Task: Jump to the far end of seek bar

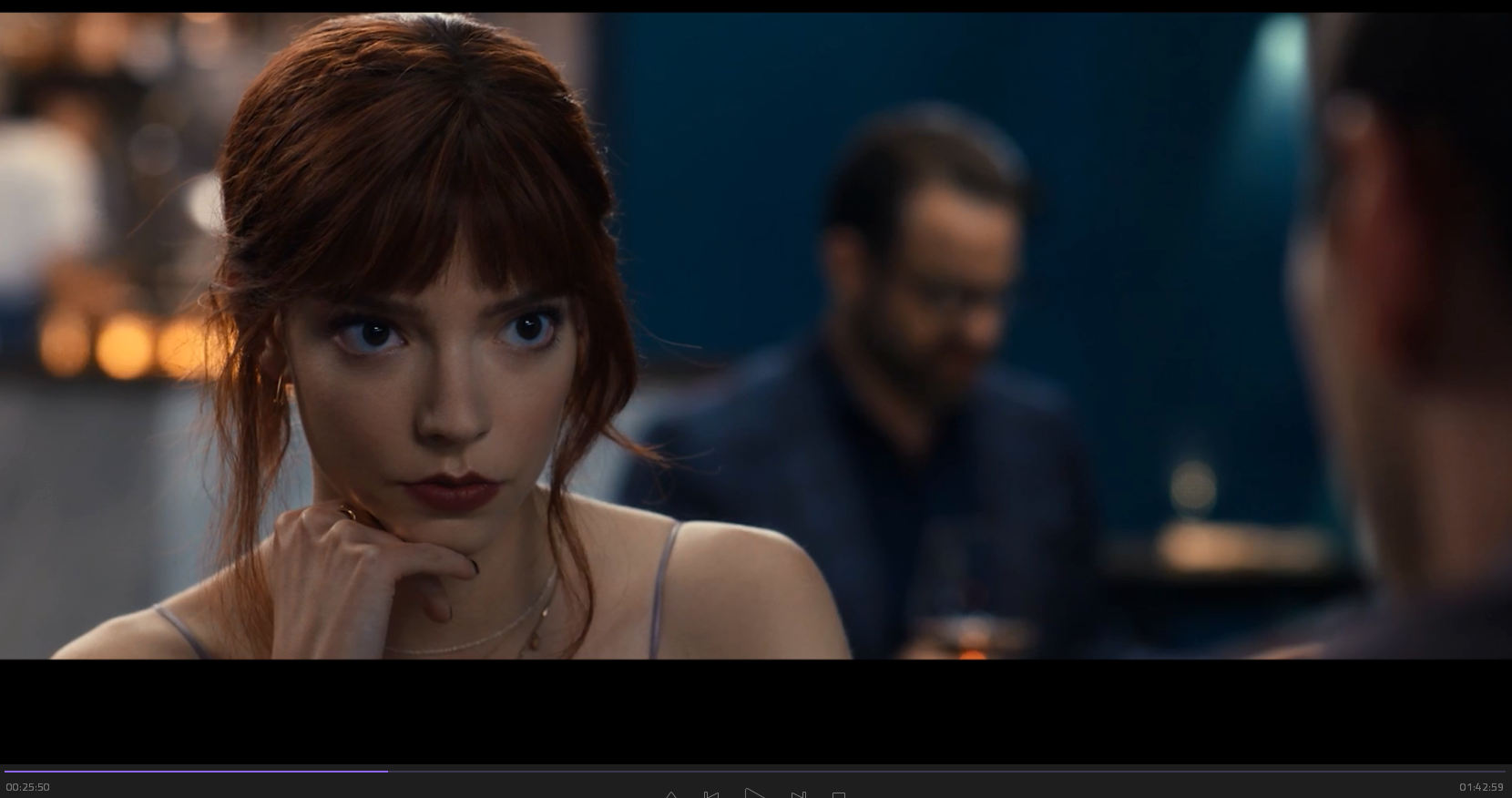Action: click(x=1505, y=772)
